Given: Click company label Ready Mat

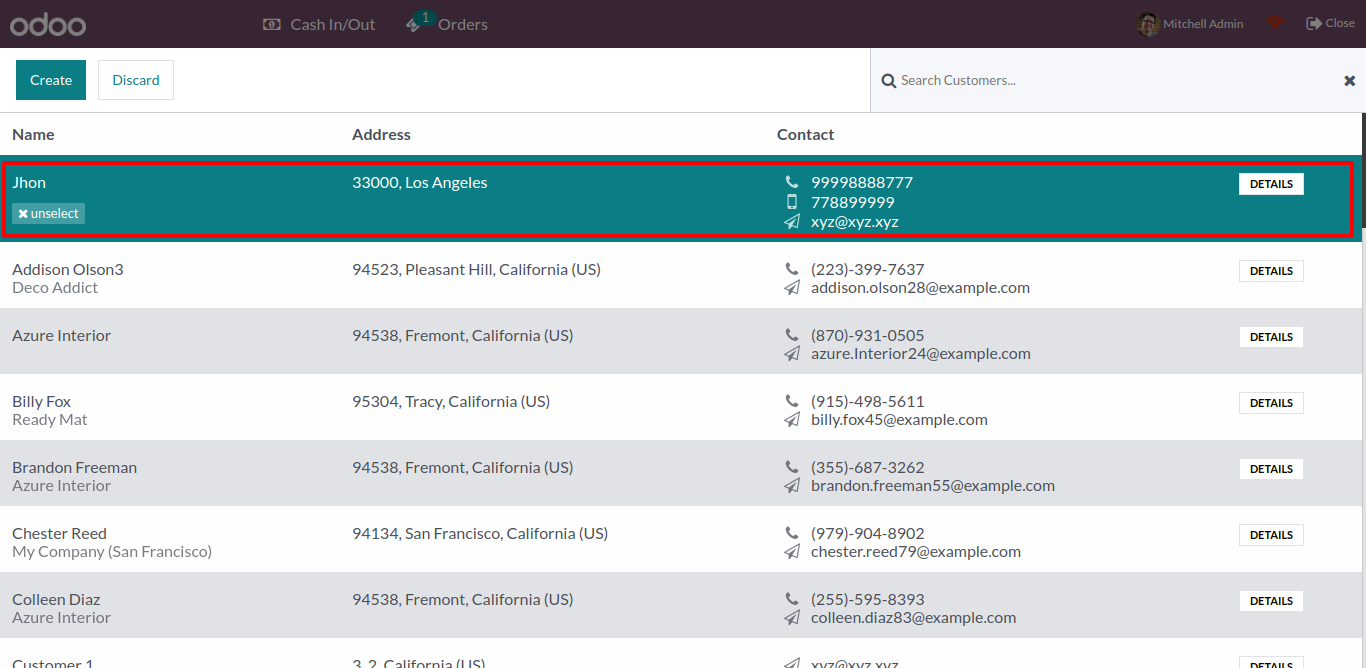Looking at the screenshot, I should (x=50, y=419).
